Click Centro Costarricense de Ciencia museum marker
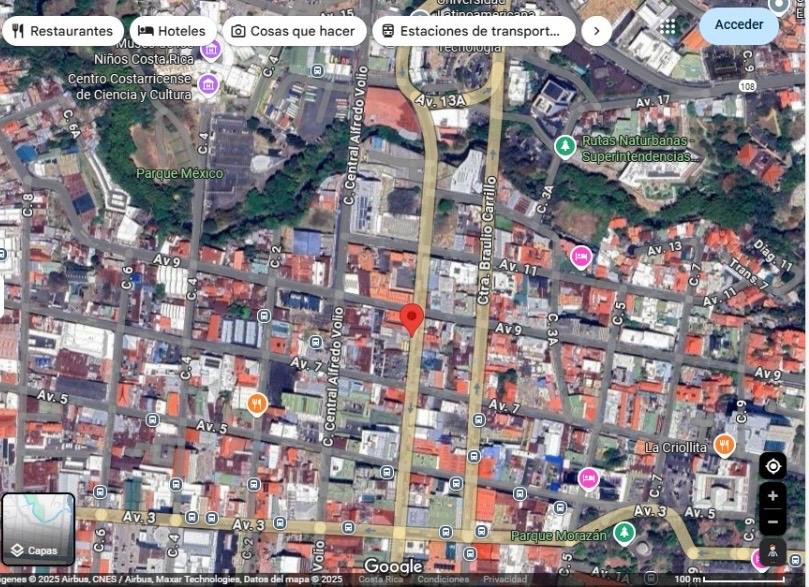 (208, 84)
